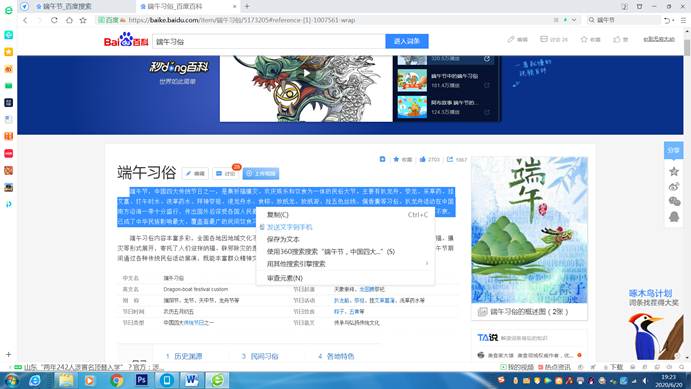Launch Photoshop from the taskbar

point(141,380)
